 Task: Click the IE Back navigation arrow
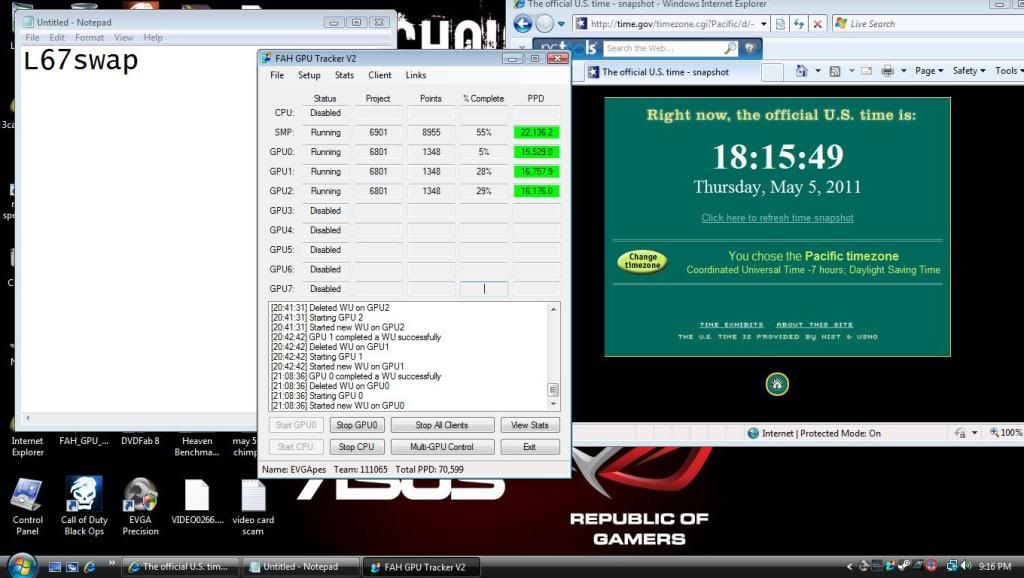click(523, 23)
